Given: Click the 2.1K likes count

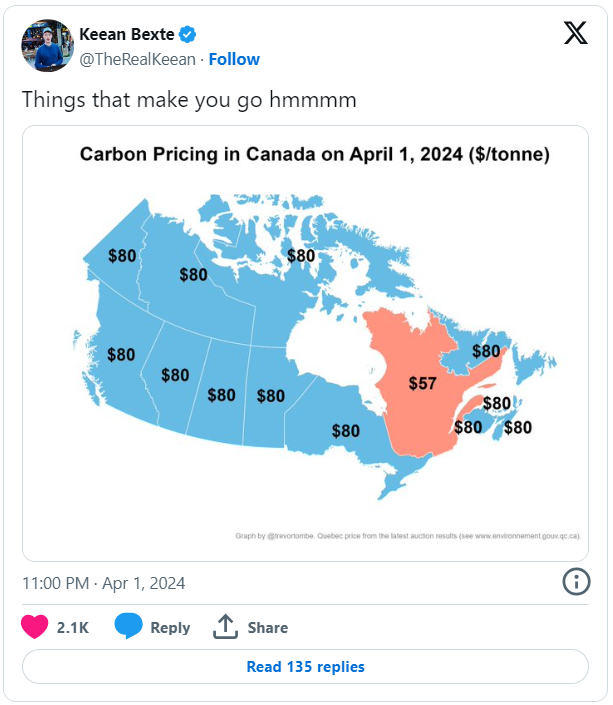Looking at the screenshot, I should point(73,627).
